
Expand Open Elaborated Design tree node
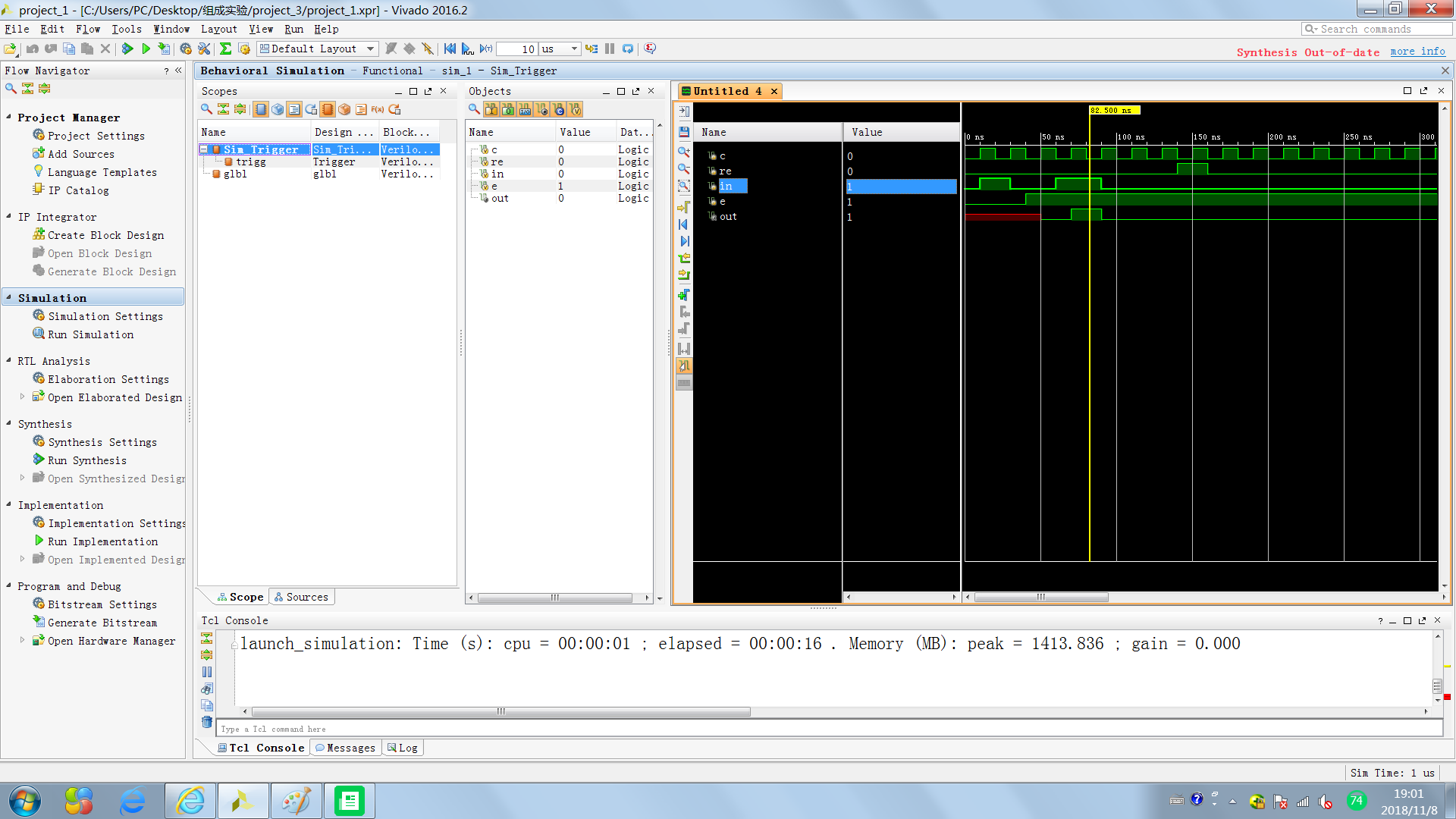[x=22, y=397]
